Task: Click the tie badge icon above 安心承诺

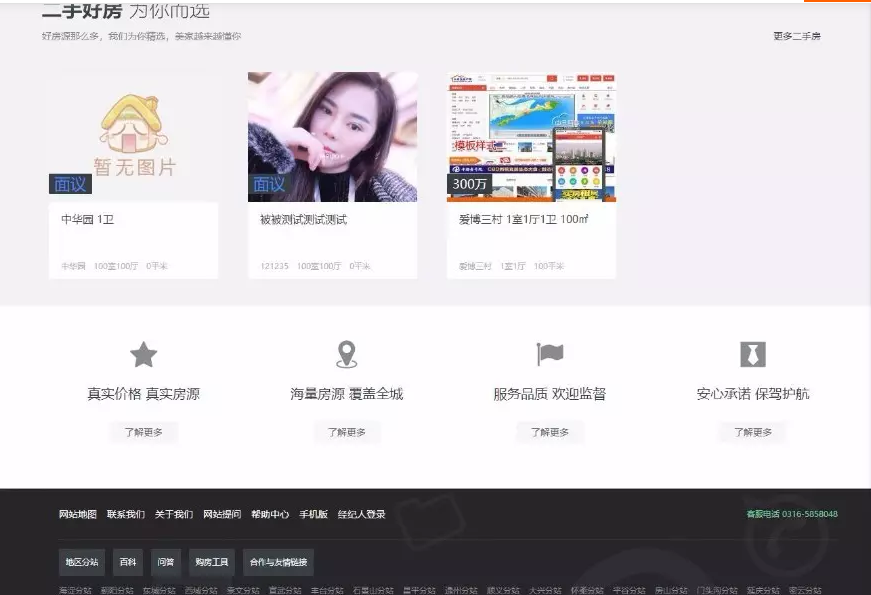Action: 752,354
